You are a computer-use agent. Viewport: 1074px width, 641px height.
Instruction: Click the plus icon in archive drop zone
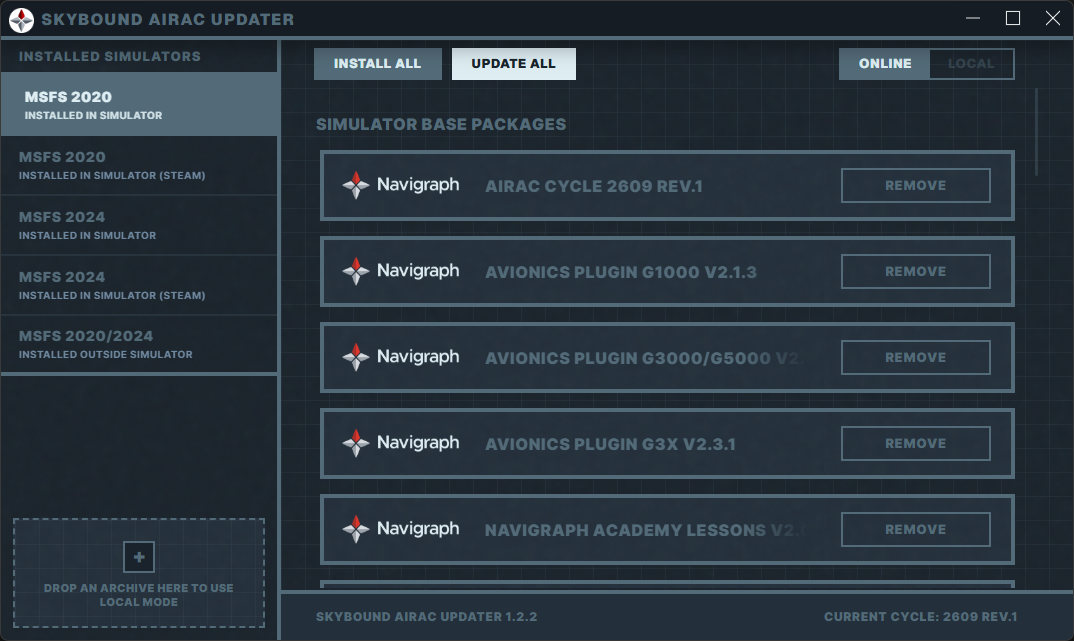139,557
